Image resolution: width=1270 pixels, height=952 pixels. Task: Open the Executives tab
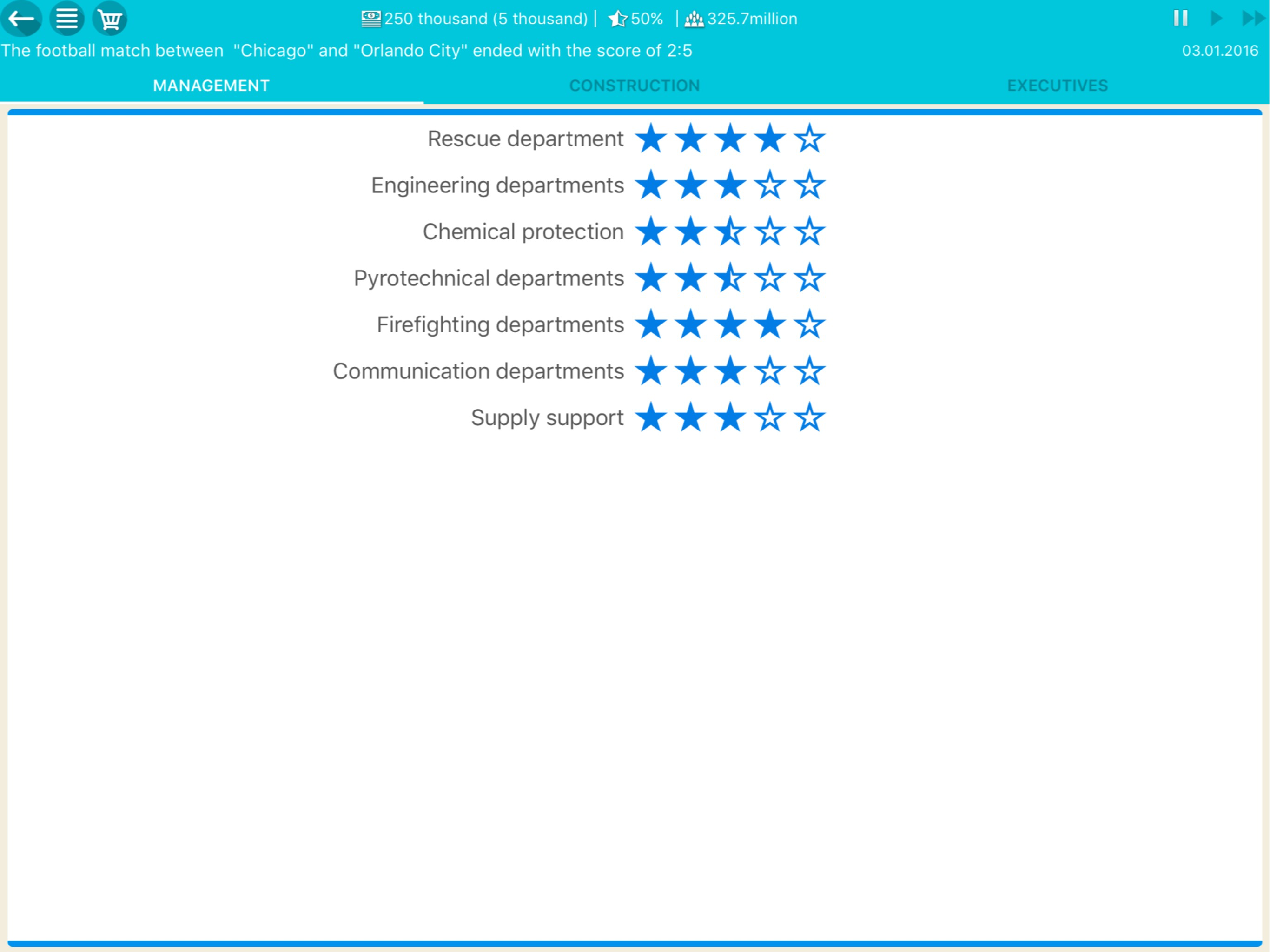pyautogui.click(x=1058, y=86)
